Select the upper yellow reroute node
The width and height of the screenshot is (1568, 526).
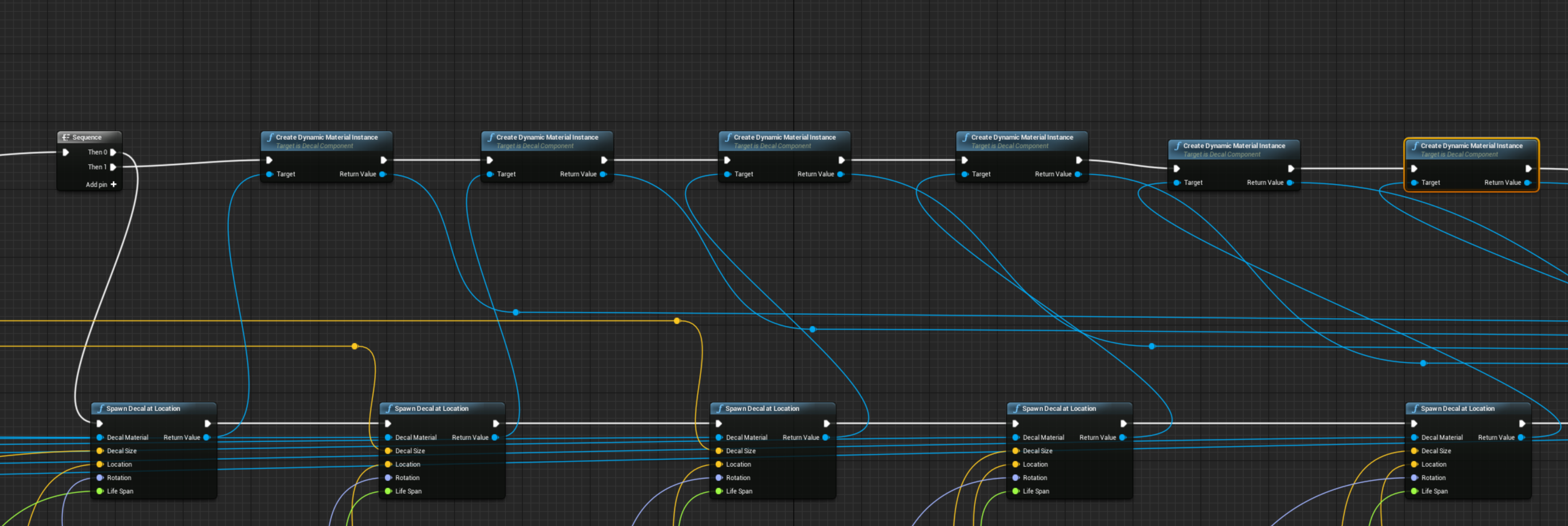pos(677,321)
